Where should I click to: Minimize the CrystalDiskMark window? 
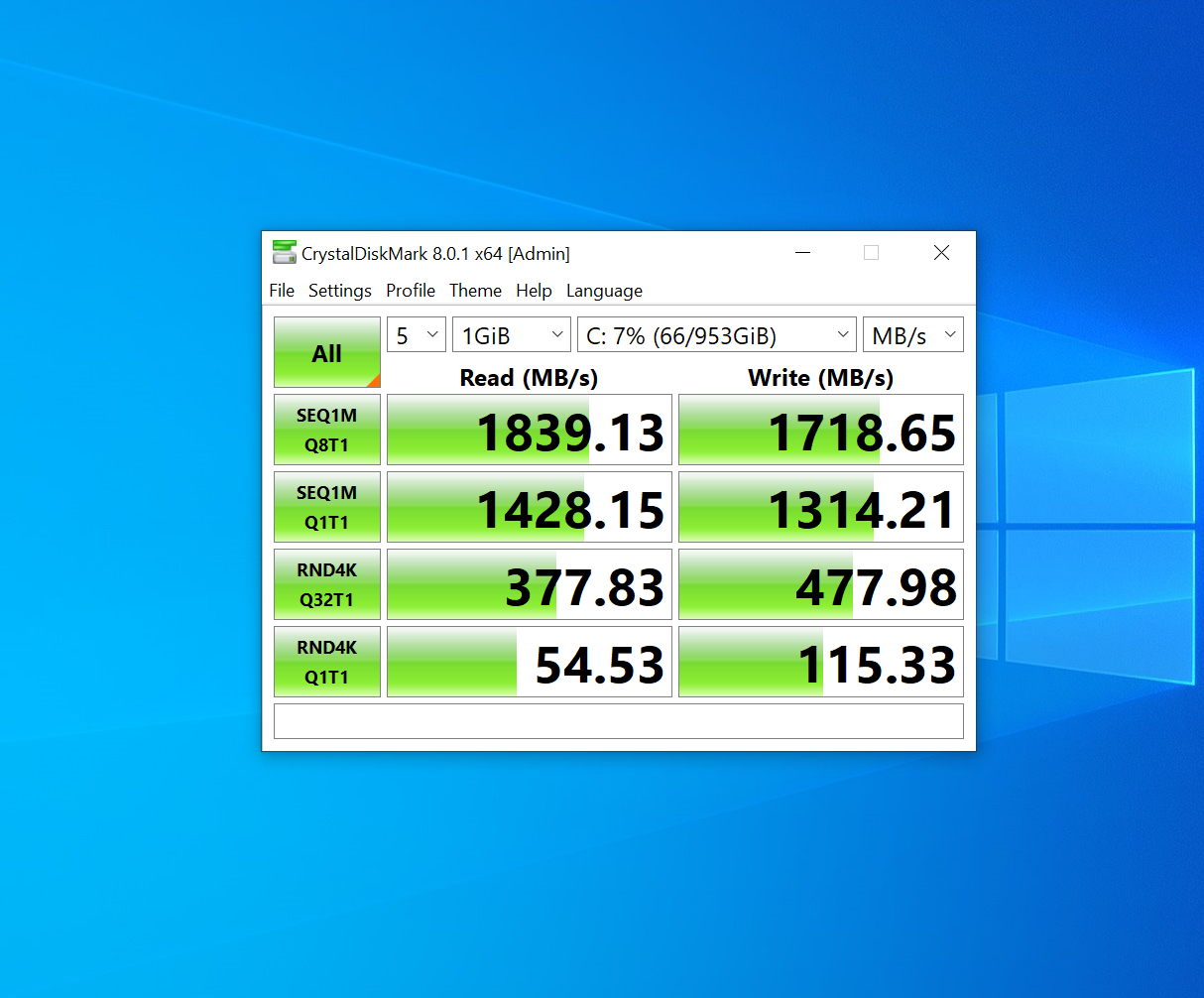pos(803,253)
